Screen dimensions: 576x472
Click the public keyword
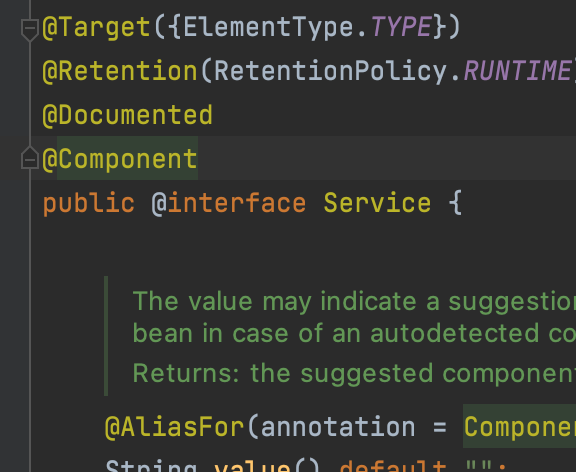(x=89, y=203)
